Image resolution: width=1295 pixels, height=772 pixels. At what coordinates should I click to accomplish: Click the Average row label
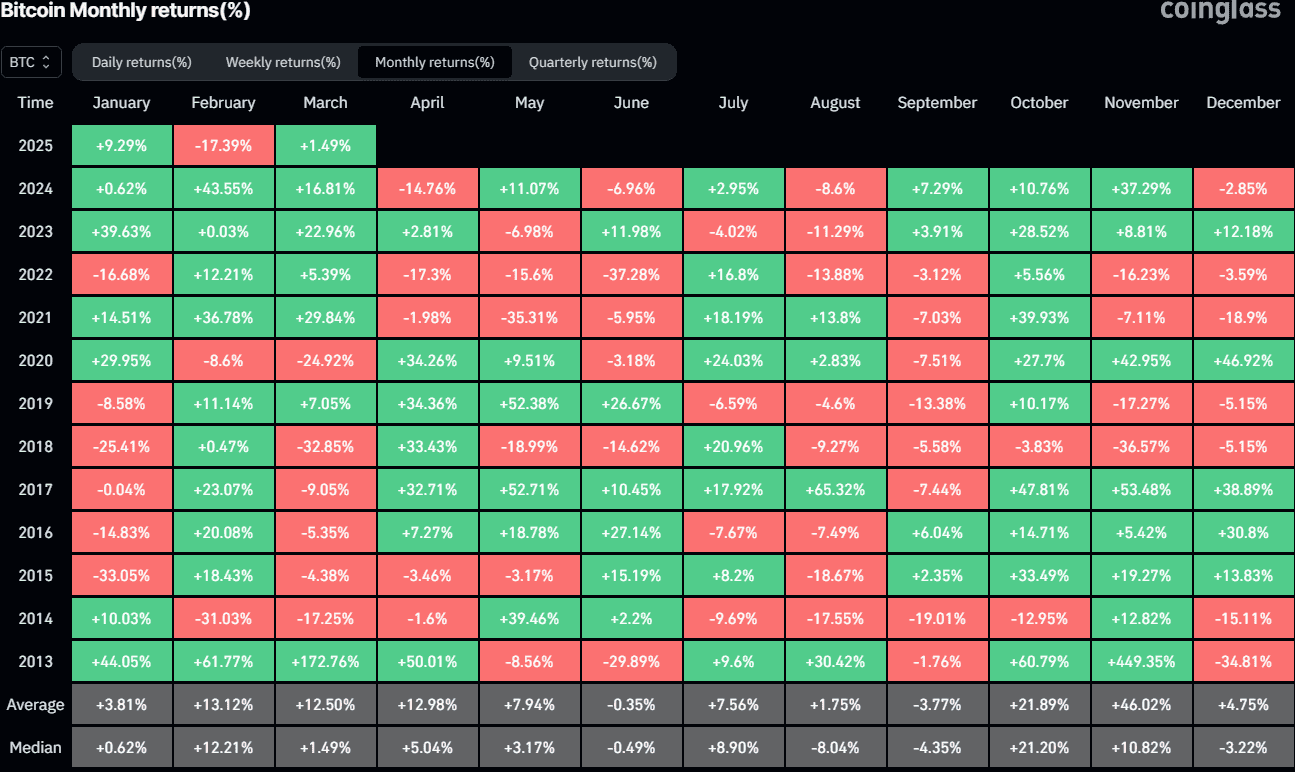pos(35,704)
